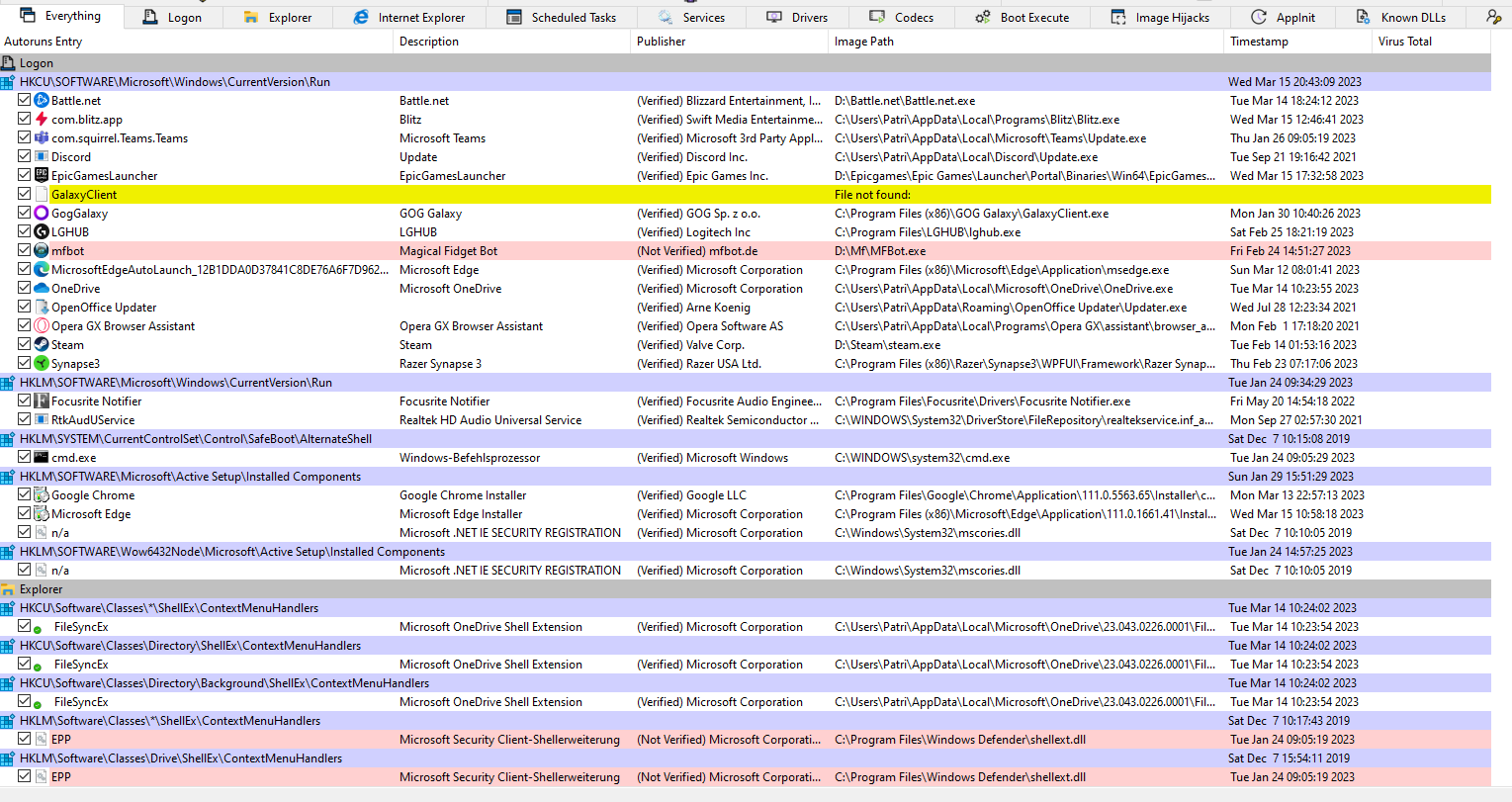1512x802 pixels.
Task: Disable the GalaxyClient entry checkbox
Action: click(x=25, y=194)
